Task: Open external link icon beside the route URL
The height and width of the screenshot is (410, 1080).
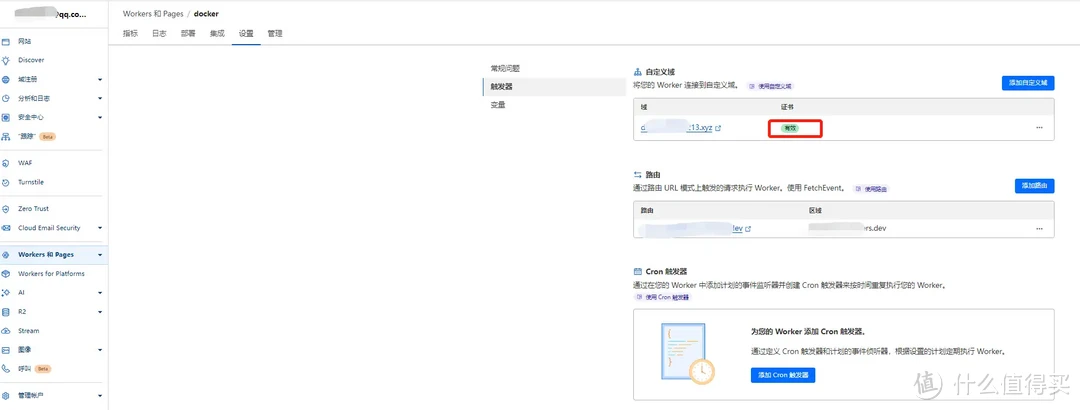Action: point(748,229)
